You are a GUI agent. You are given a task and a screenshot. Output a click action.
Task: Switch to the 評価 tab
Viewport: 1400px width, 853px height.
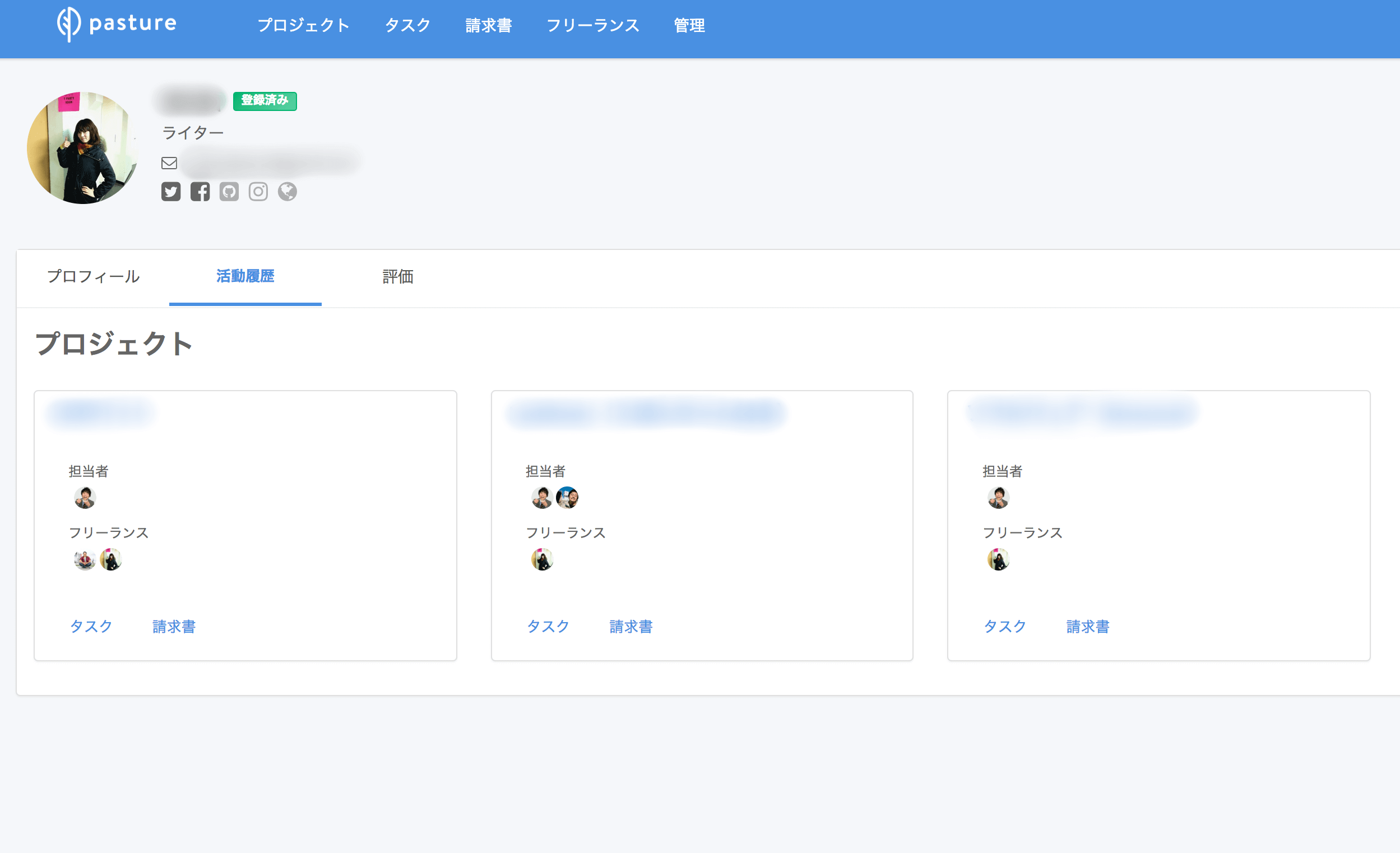point(397,277)
